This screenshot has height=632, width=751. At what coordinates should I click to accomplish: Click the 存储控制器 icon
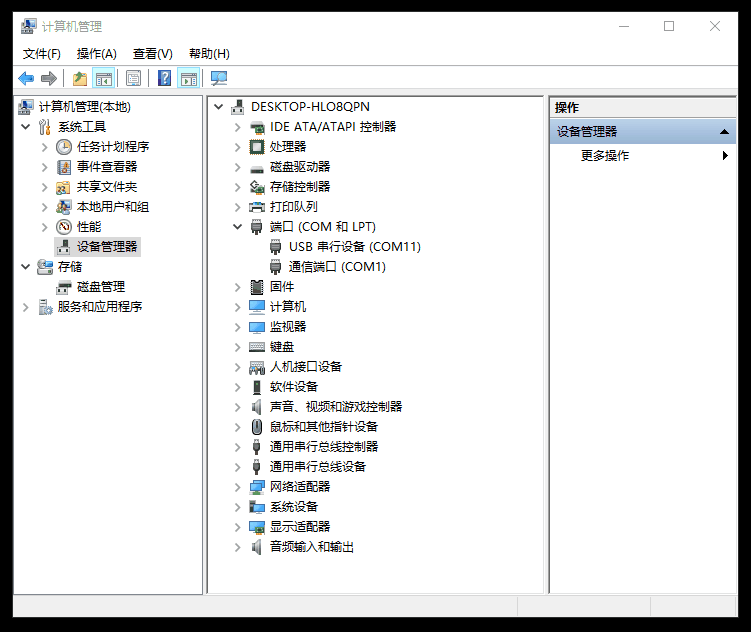point(257,187)
